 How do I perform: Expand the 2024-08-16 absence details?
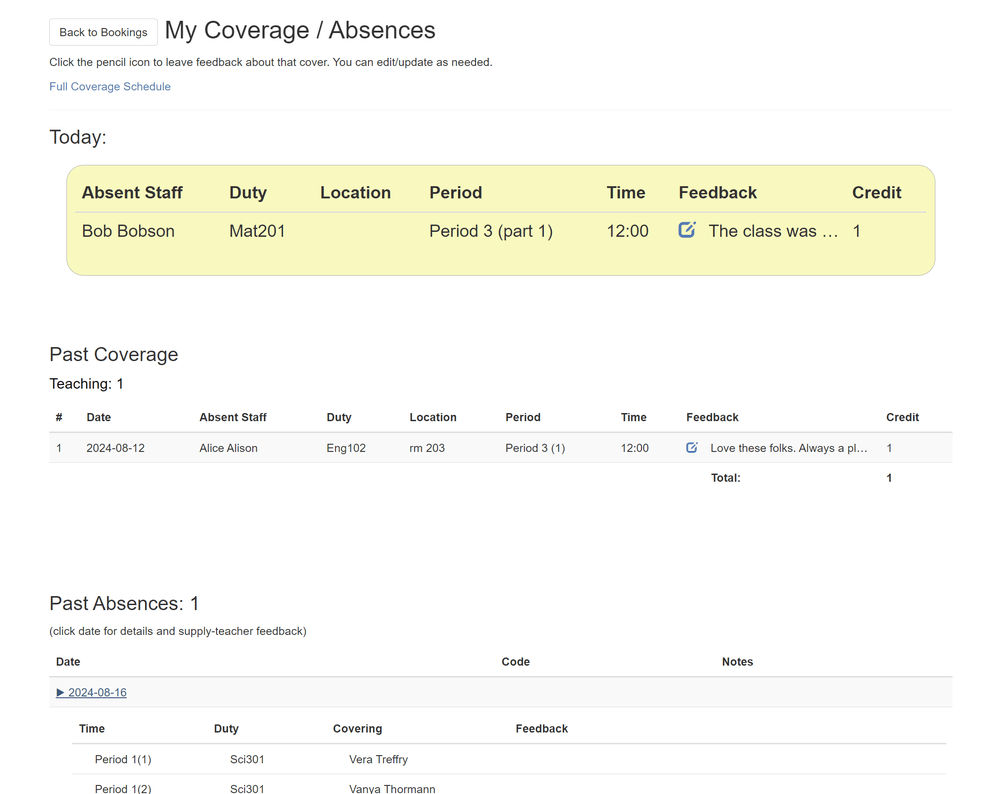[91, 692]
